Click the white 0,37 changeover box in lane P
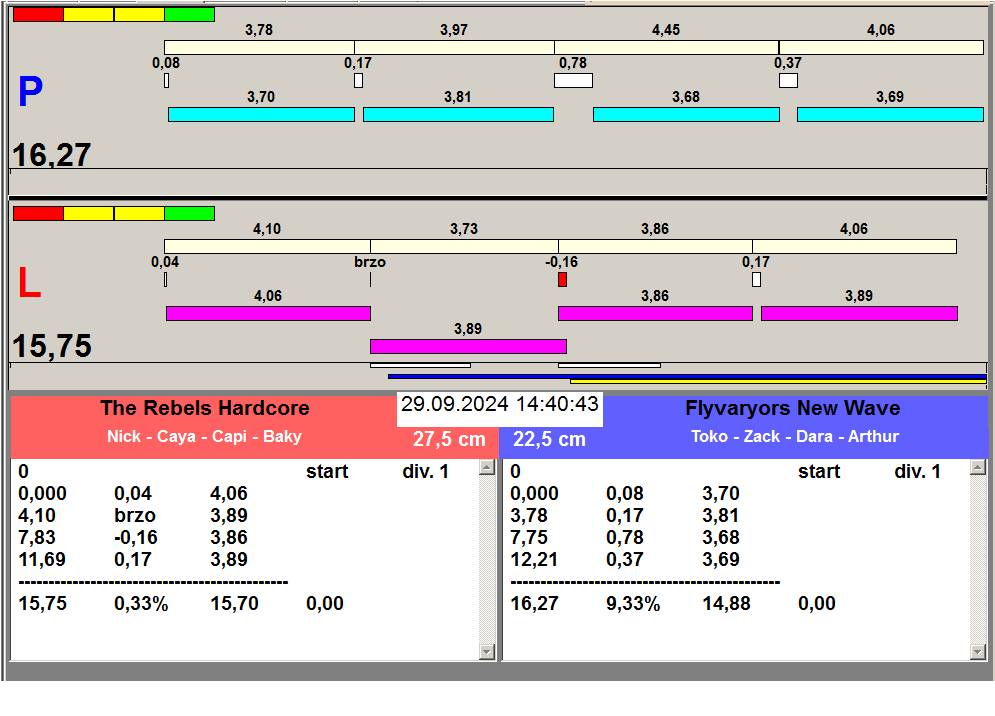The image size is (995, 716). coord(788,80)
